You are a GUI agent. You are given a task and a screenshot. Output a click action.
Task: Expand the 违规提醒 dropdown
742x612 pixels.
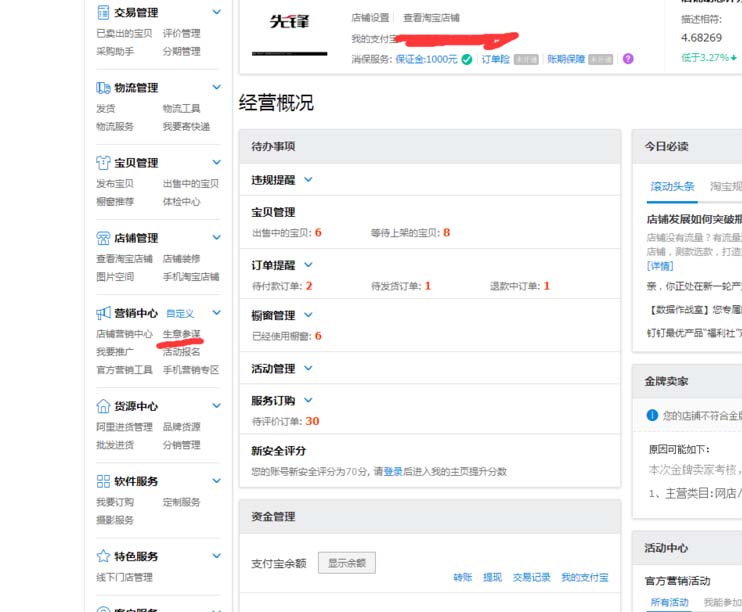point(308,180)
